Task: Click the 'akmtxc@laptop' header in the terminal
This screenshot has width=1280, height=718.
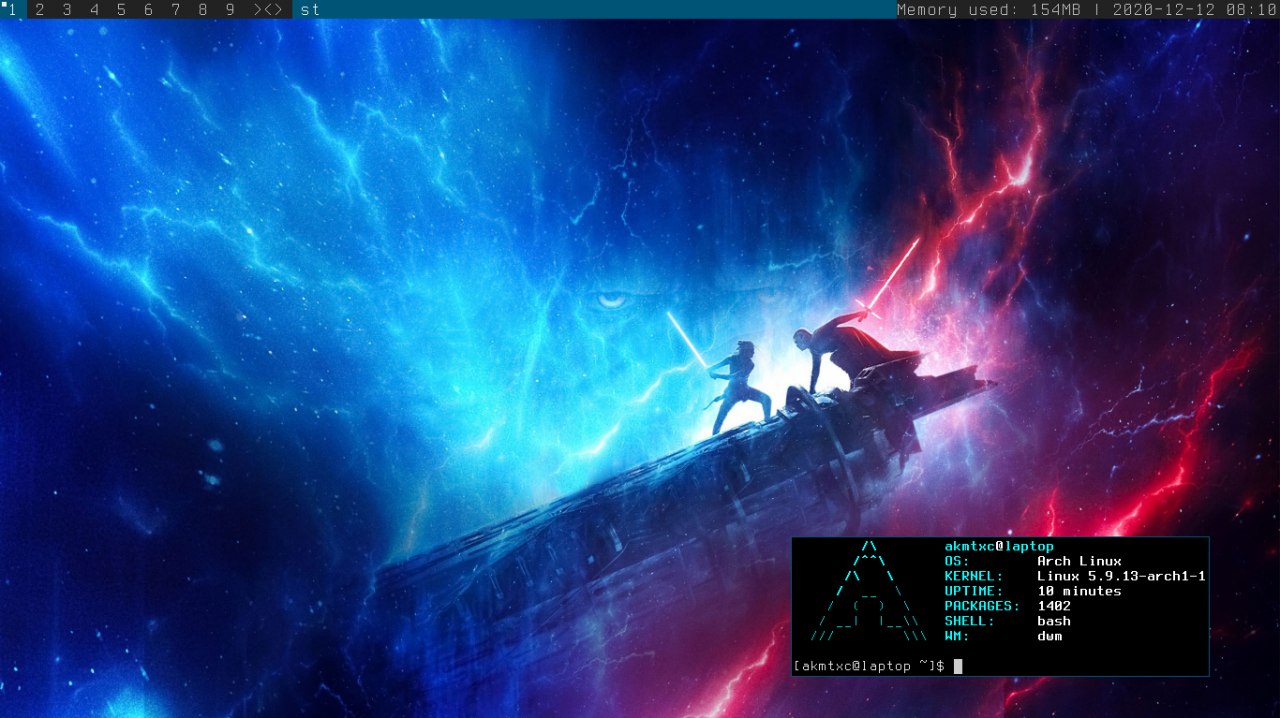Action: [x=999, y=546]
